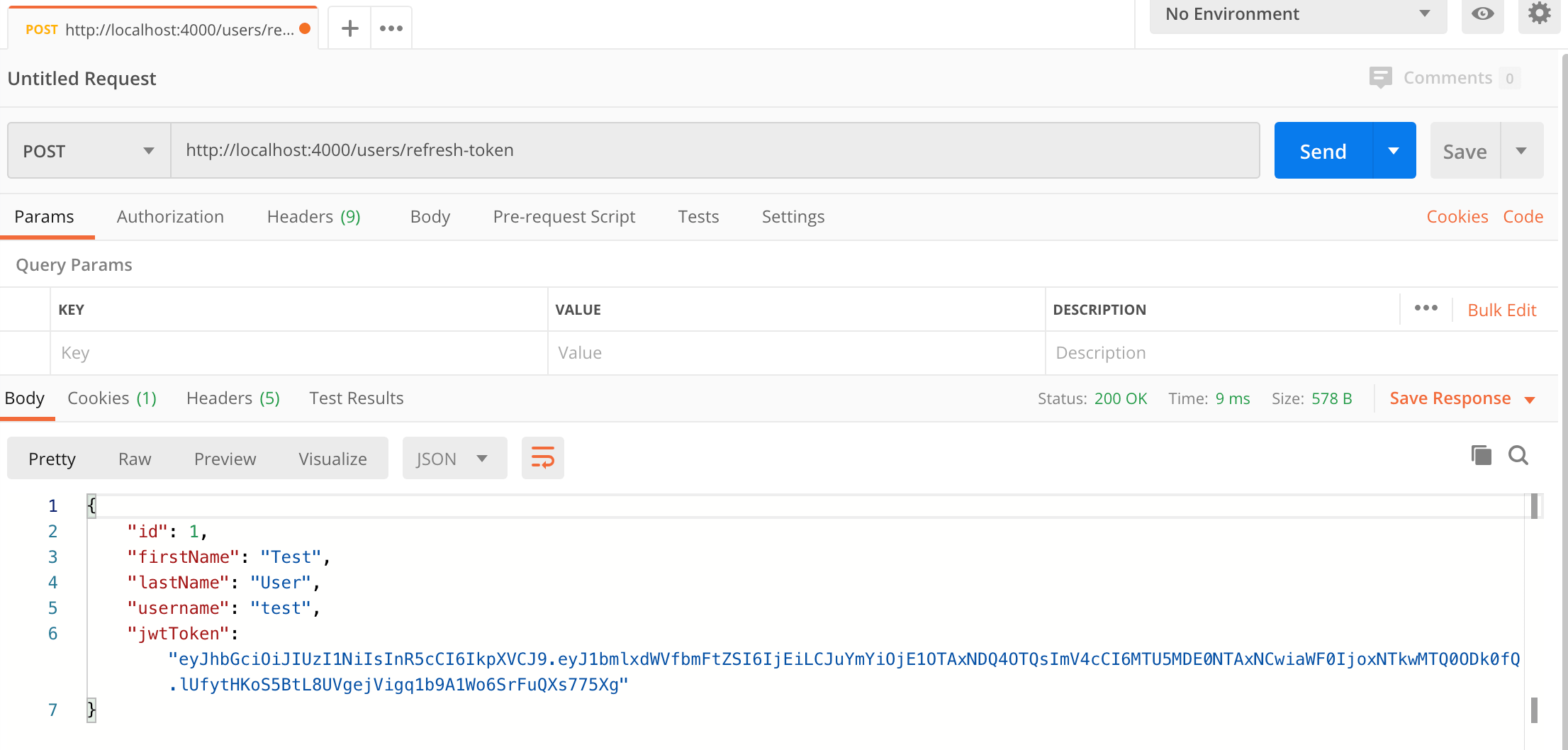
Task: Open the settings gear icon
Action: [1538, 12]
